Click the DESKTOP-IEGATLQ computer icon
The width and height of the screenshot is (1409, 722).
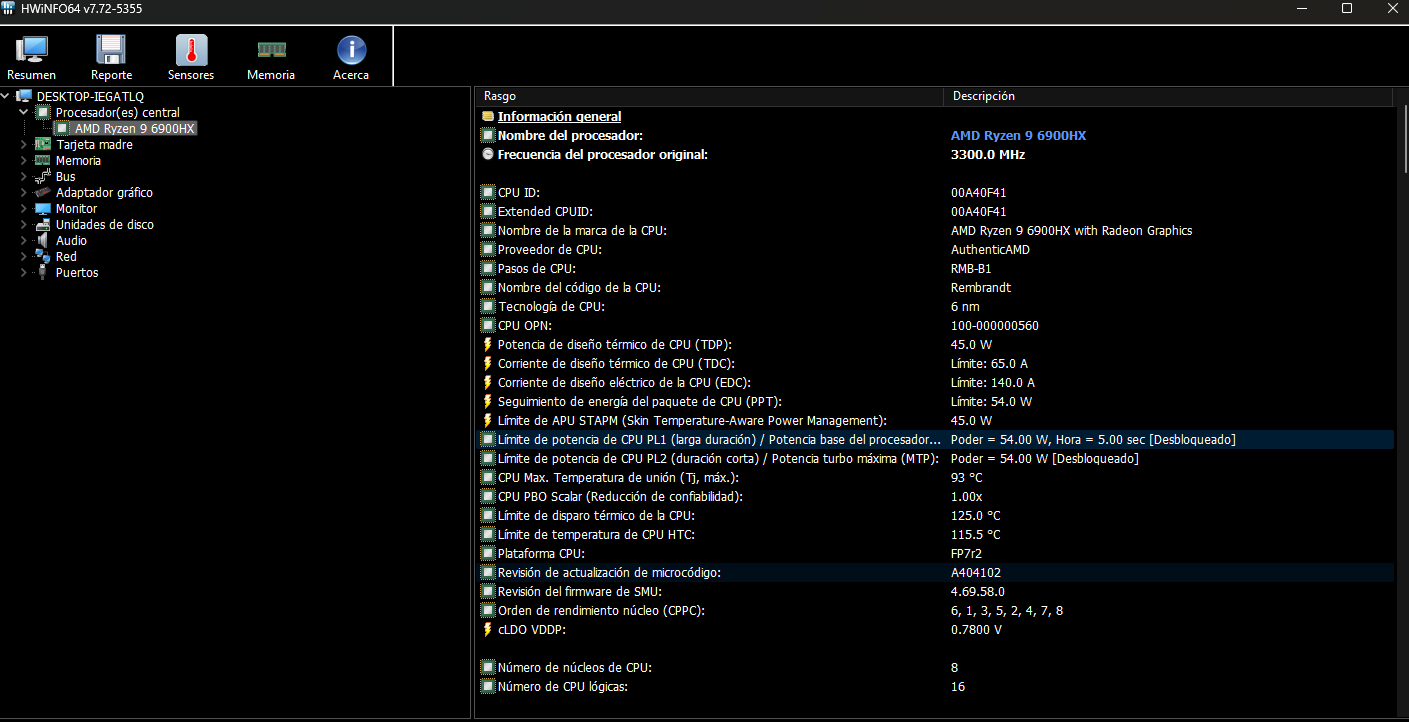click(x=24, y=96)
